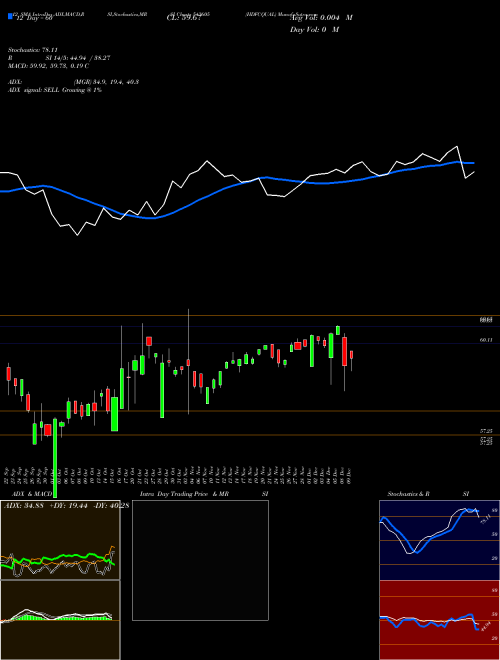Click the SI 14/3: 44.94 / 38.27 value
The width and height of the screenshot is (500, 660).
click(x=78, y=58)
